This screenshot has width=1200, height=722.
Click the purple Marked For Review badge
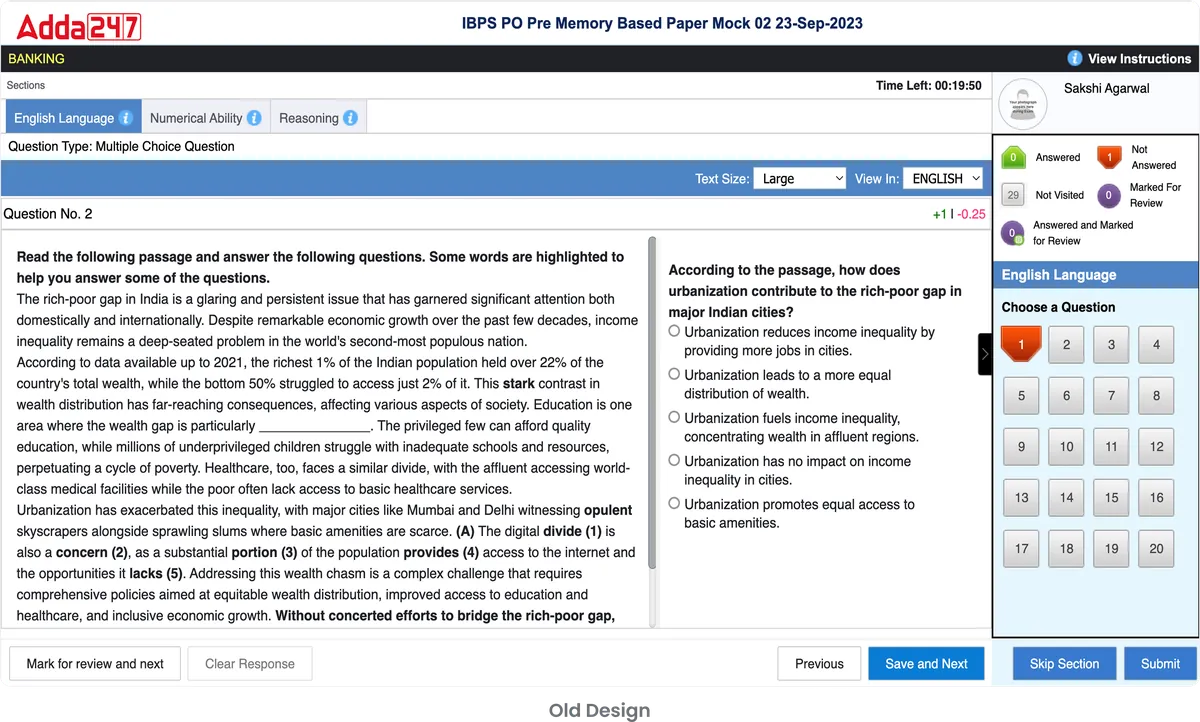tap(1109, 195)
